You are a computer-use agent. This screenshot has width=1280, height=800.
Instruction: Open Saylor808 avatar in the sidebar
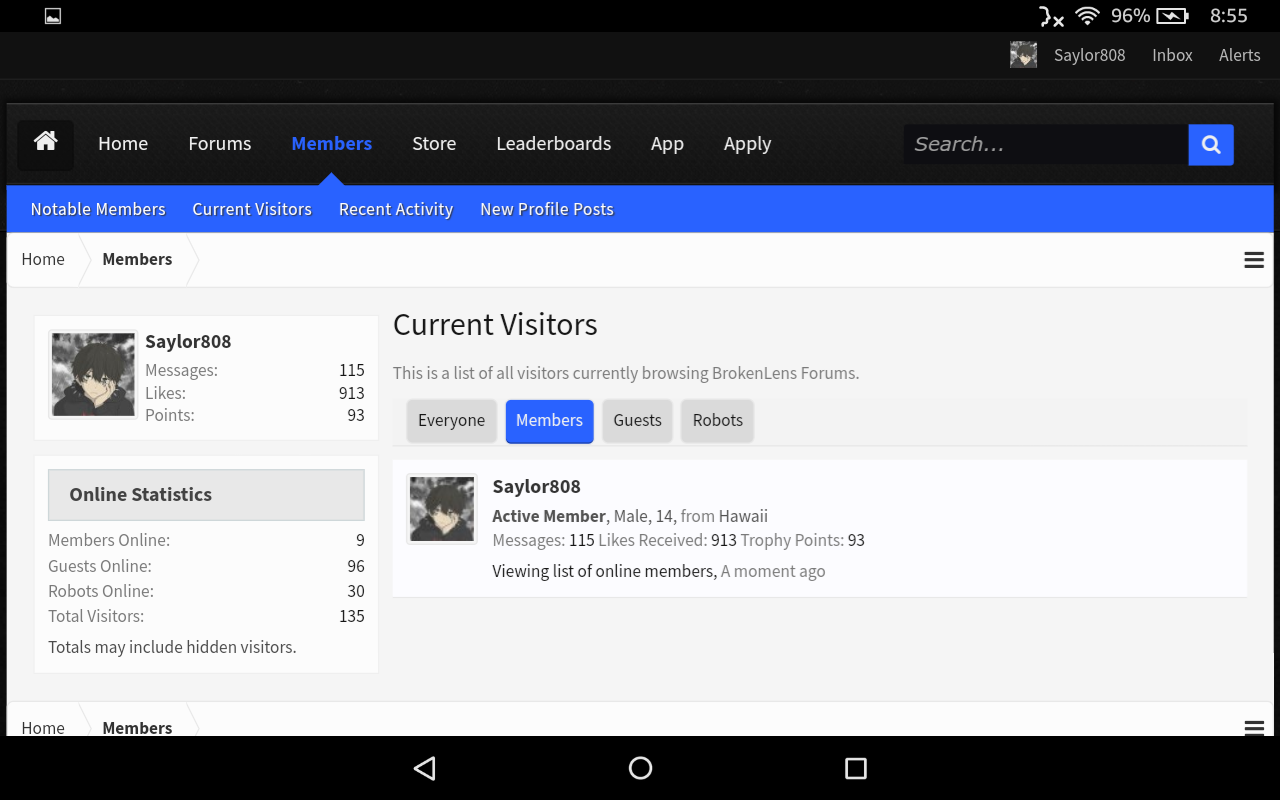pos(93,374)
